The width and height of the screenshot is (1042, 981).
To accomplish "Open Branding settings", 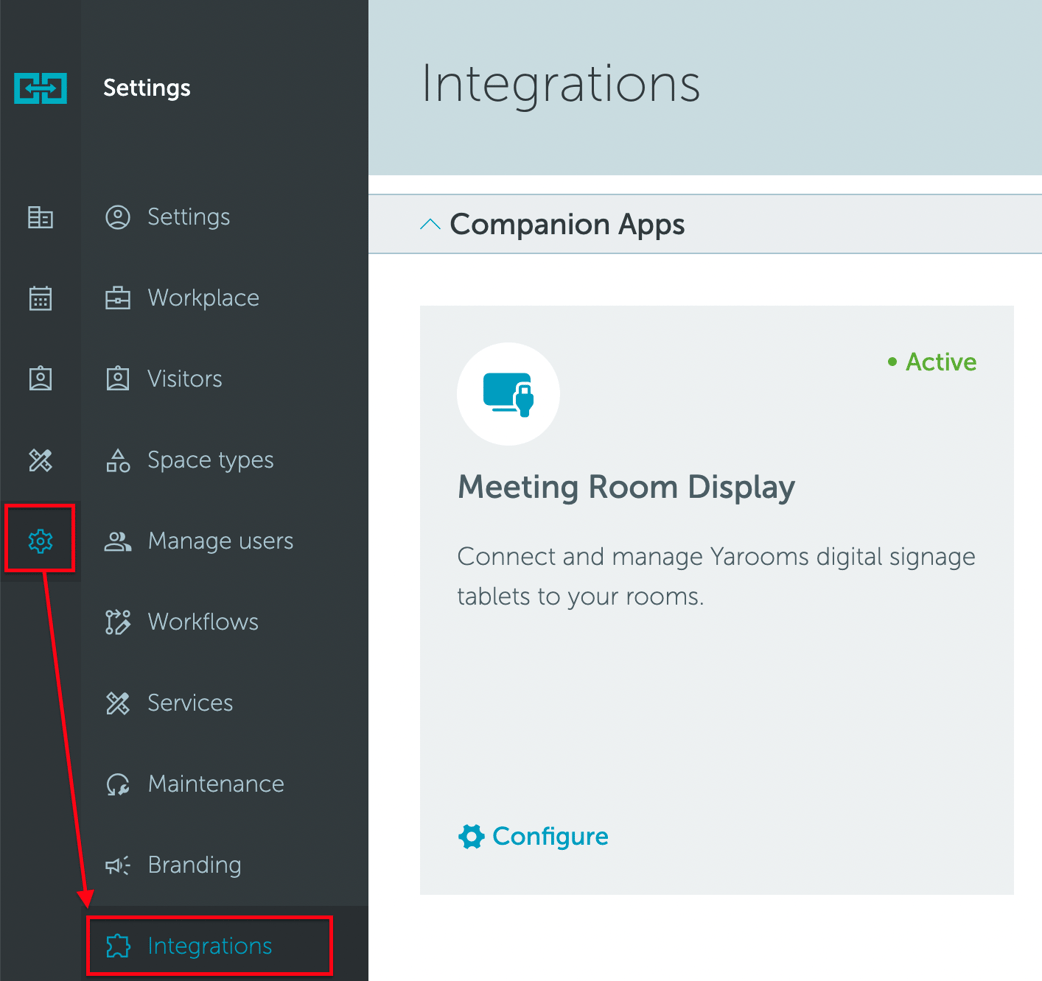I will [194, 865].
